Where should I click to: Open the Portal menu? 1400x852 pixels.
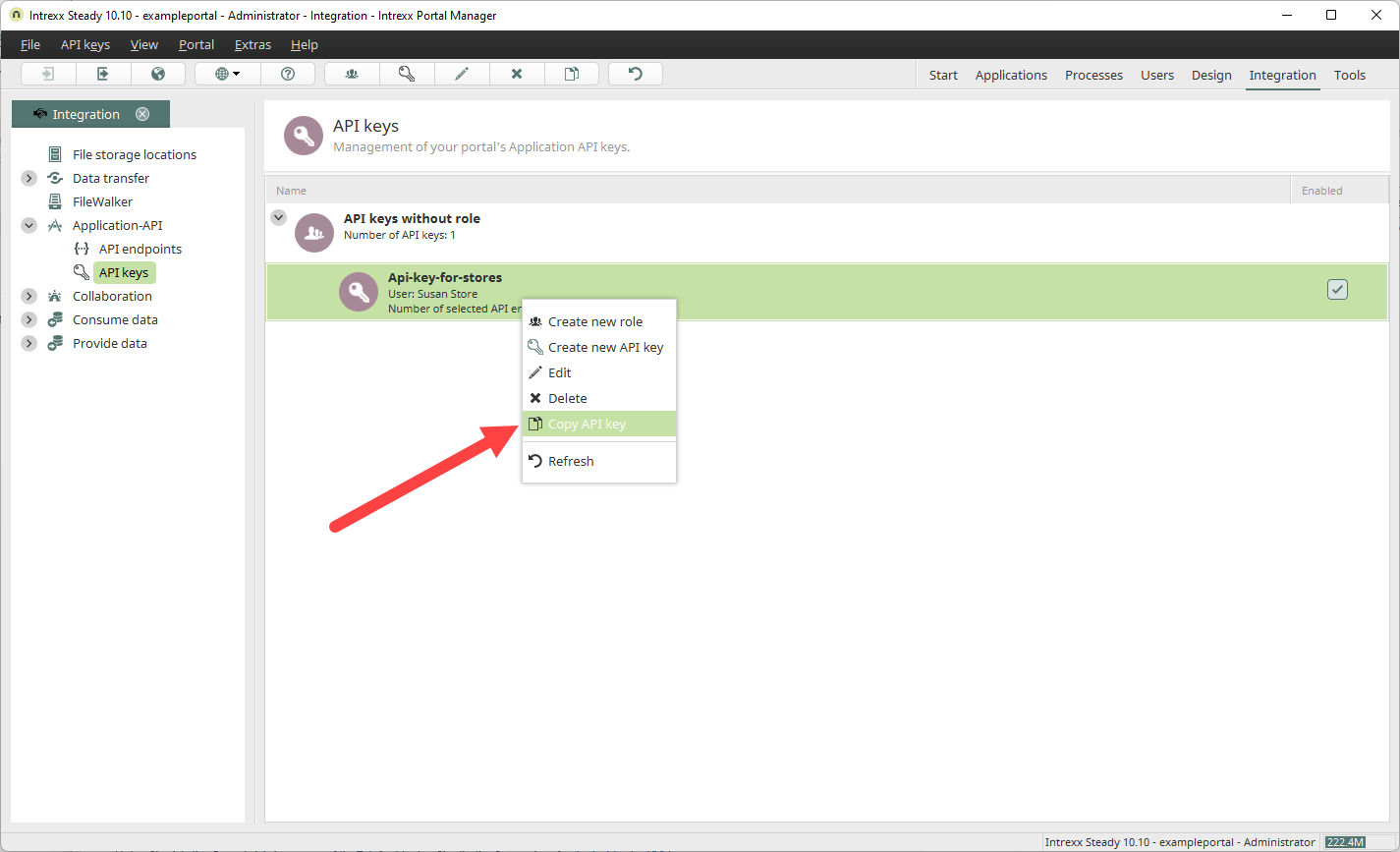pos(196,44)
